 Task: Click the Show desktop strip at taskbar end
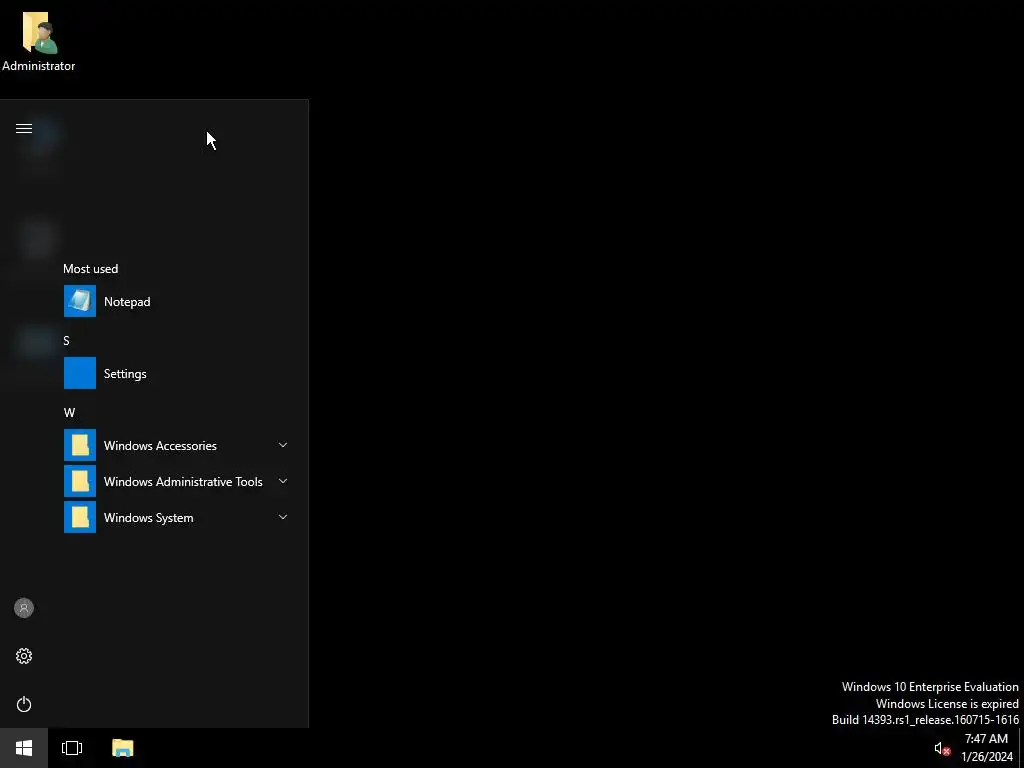point(1021,748)
